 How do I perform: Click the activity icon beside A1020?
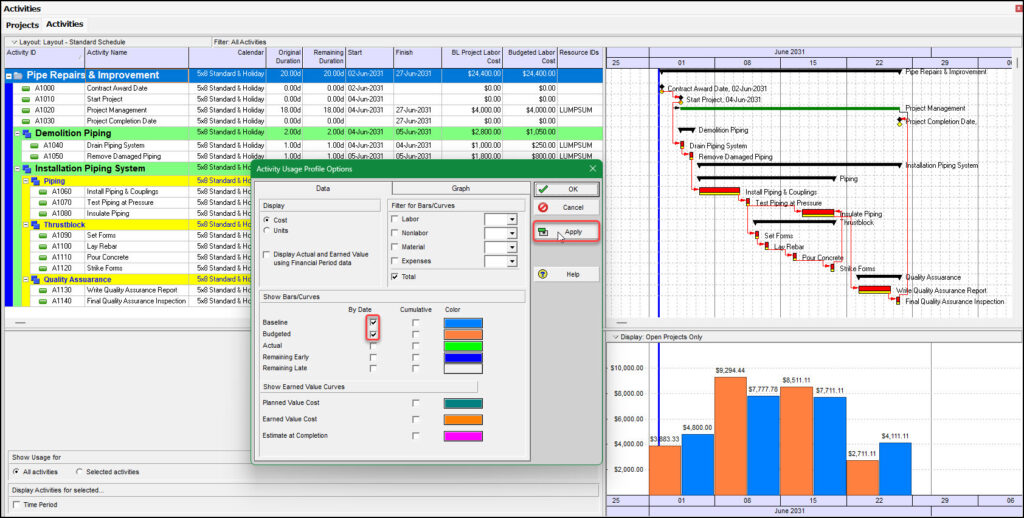(25, 110)
